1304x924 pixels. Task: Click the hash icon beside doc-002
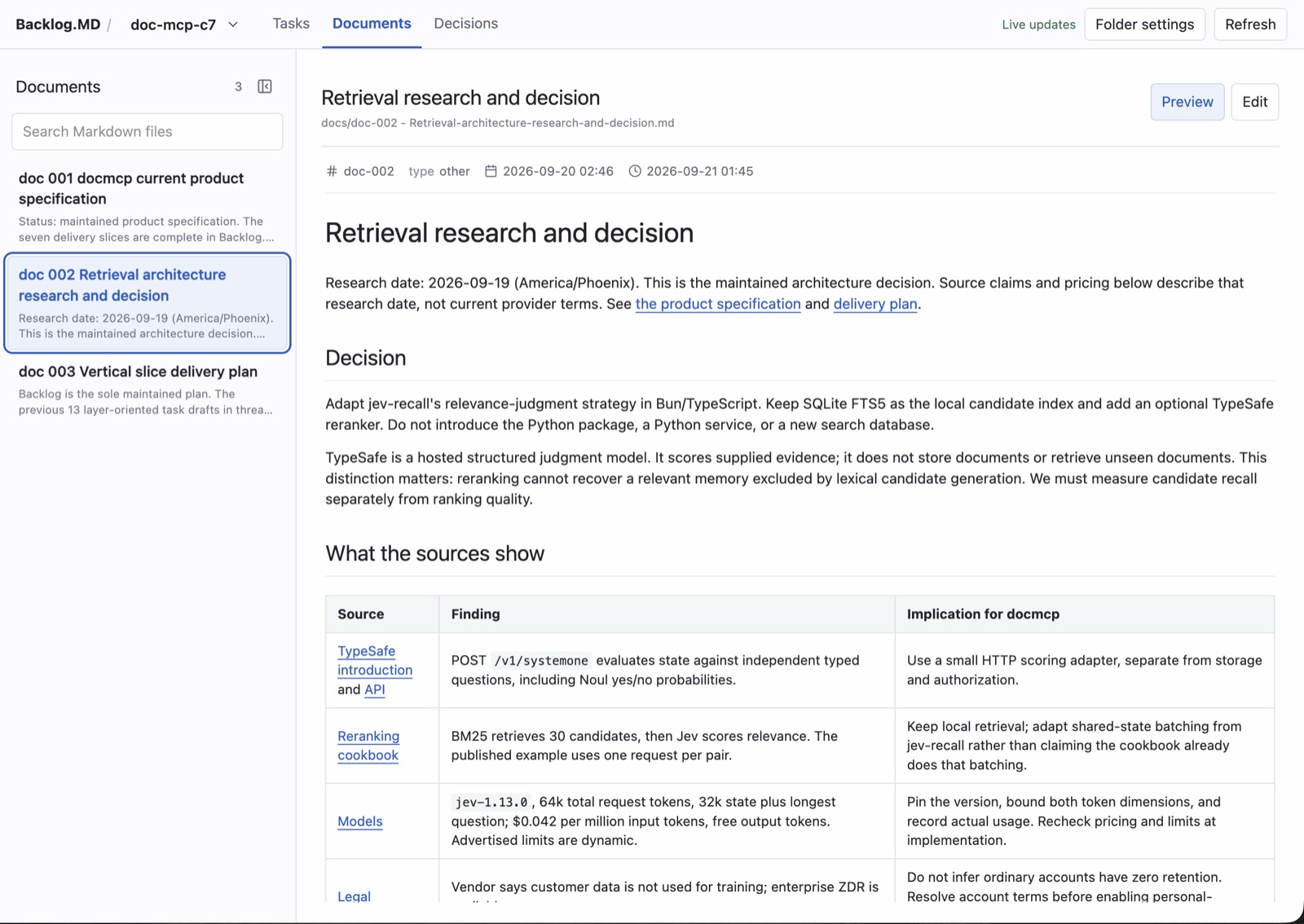point(332,171)
